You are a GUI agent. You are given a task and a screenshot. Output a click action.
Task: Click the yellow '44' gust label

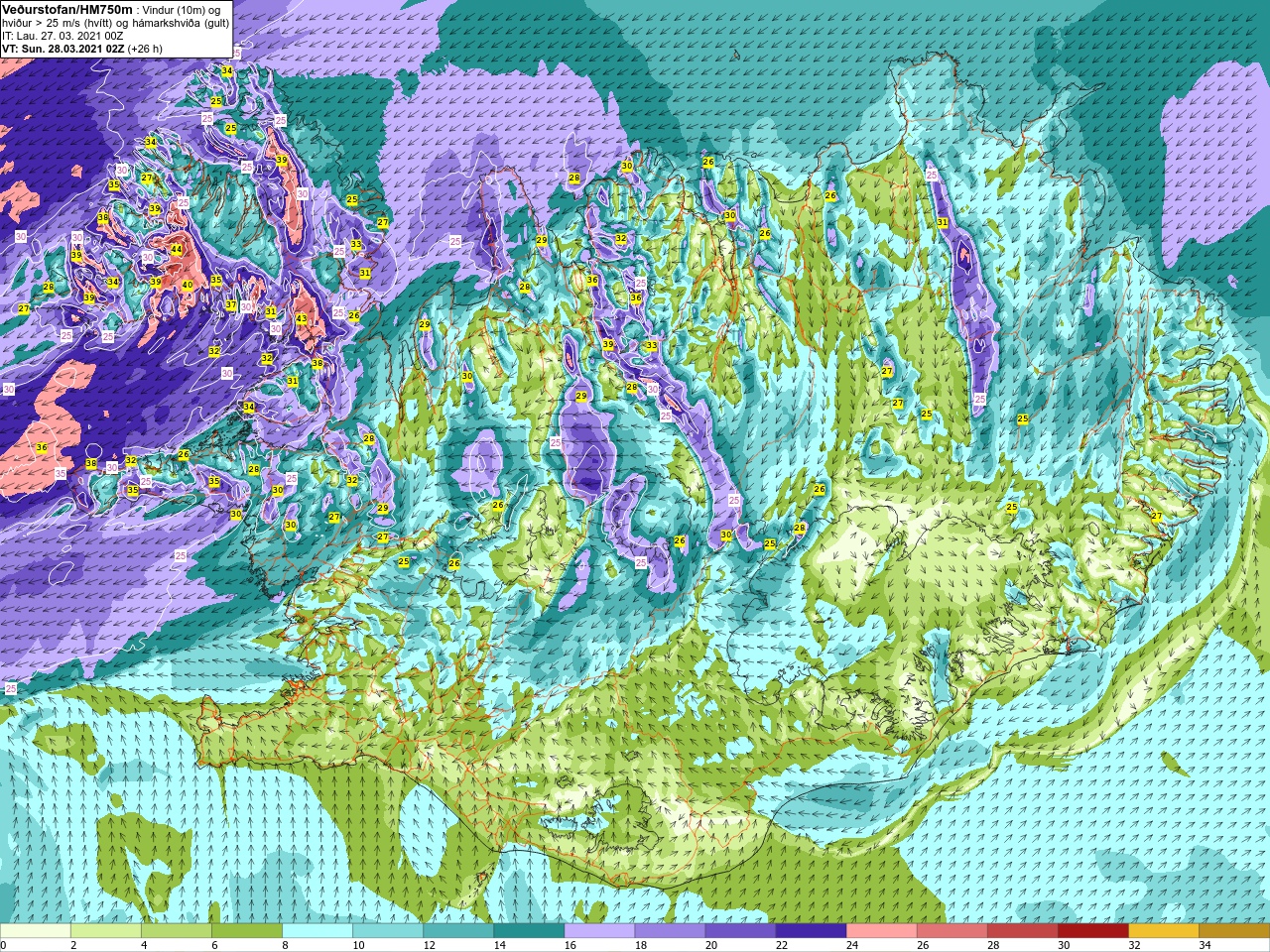pos(176,249)
